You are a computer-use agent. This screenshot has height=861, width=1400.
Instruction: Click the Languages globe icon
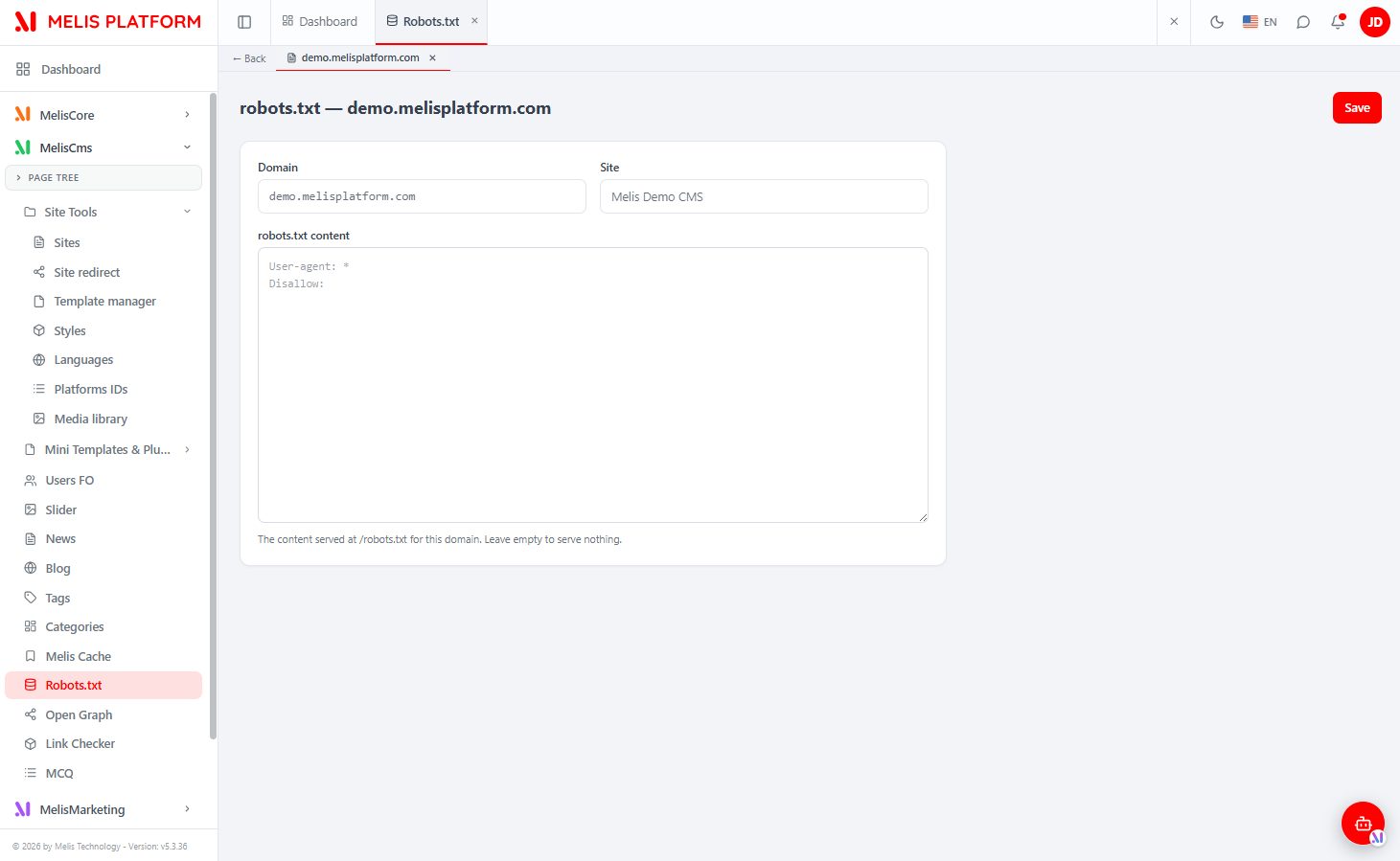[x=39, y=360]
